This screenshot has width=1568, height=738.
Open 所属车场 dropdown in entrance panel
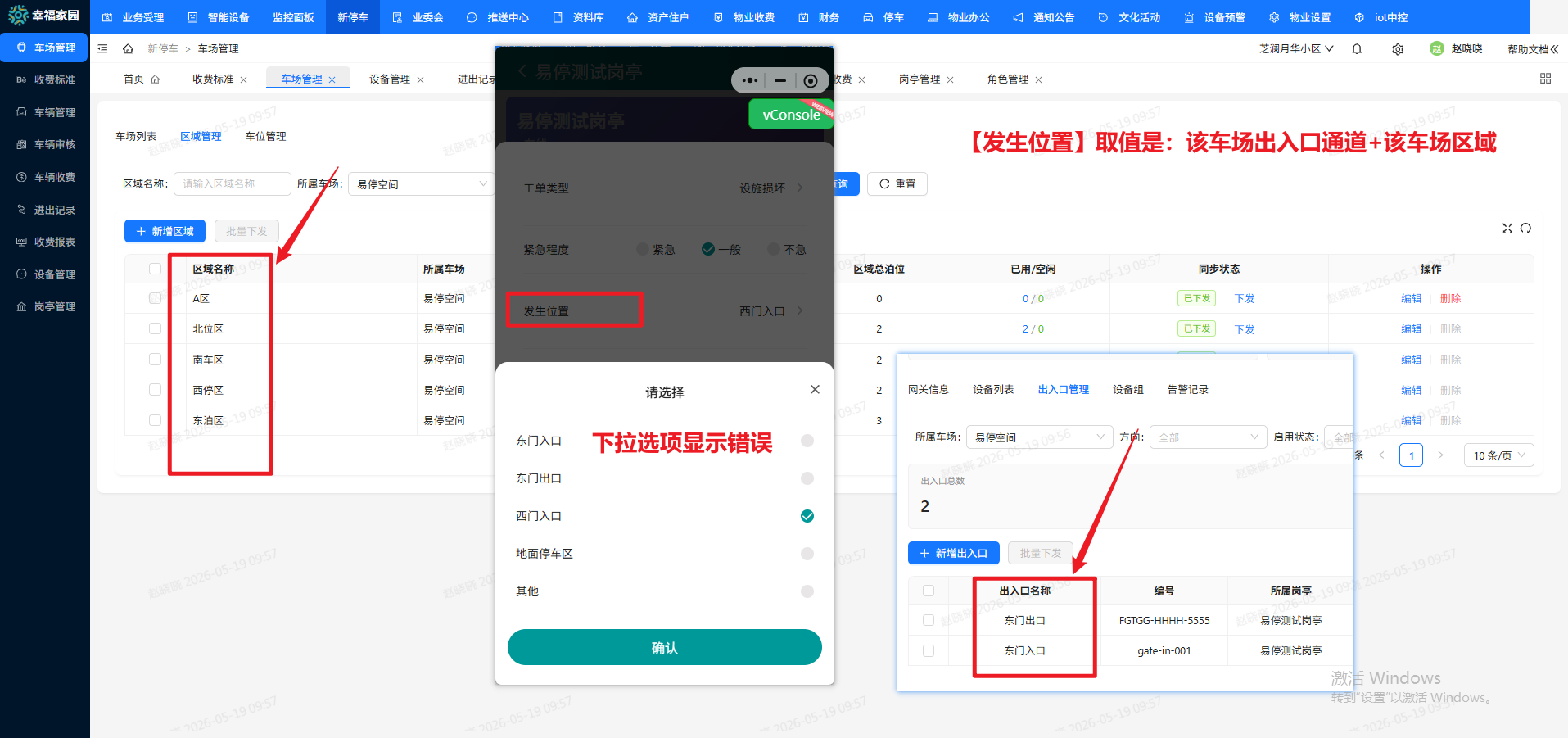[x=1039, y=437]
